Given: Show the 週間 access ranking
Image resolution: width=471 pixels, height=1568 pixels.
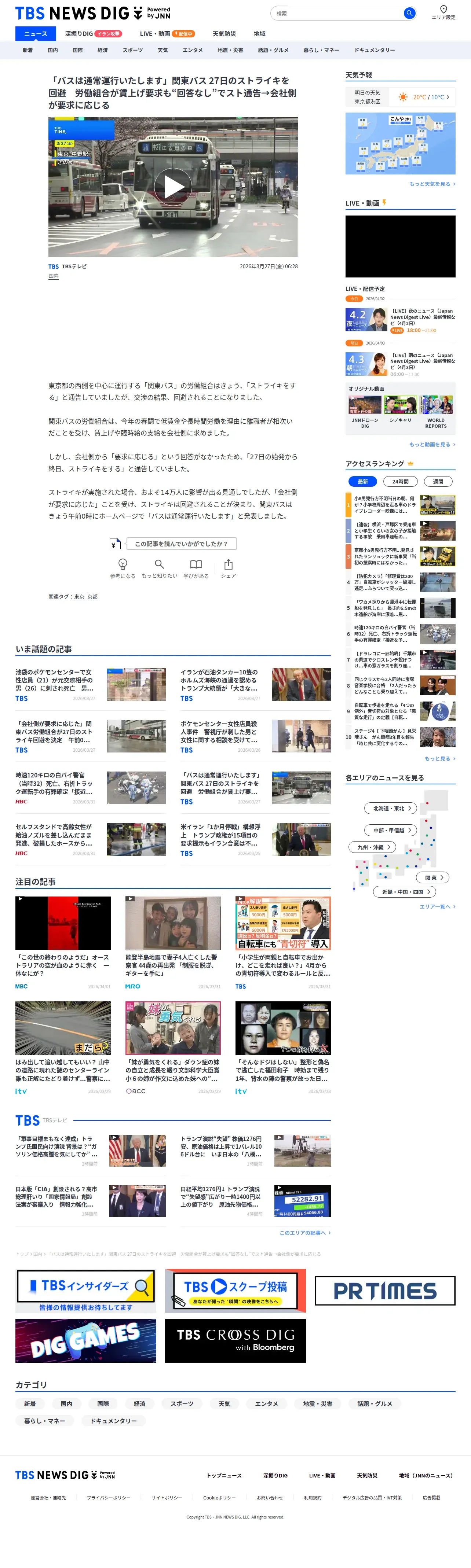Looking at the screenshot, I should [438, 482].
